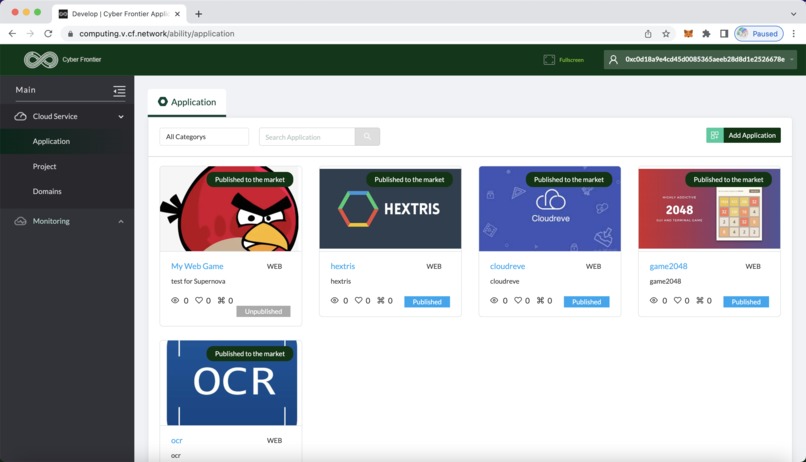Click Published to the market badge on hextris

pyautogui.click(x=409, y=179)
